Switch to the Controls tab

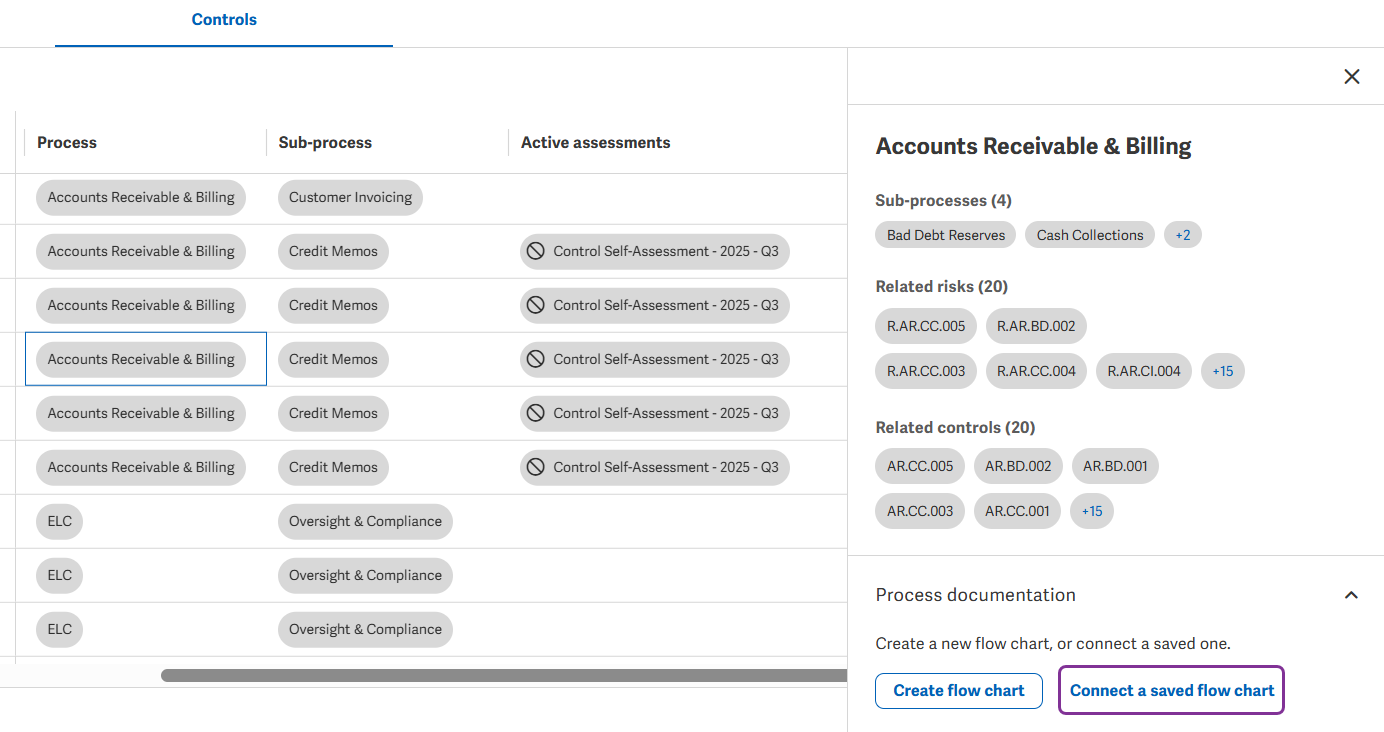click(224, 20)
